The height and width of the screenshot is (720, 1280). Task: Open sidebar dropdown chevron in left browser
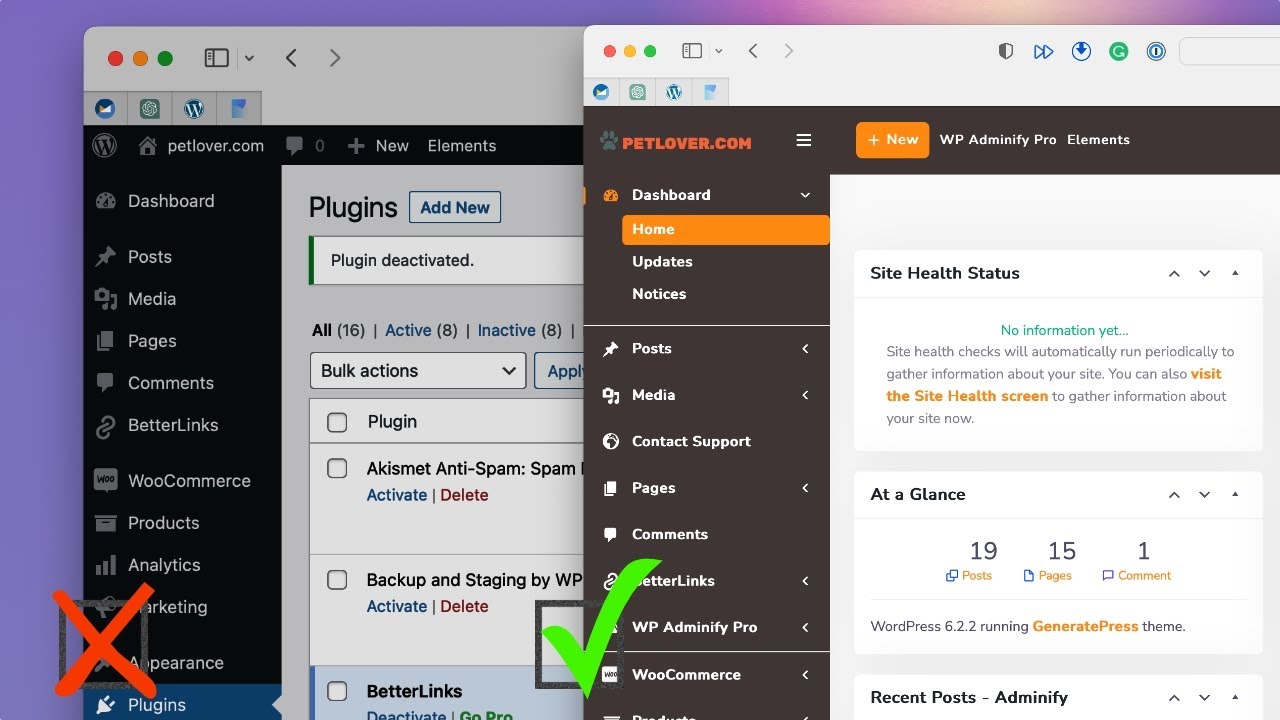pyautogui.click(x=249, y=58)
